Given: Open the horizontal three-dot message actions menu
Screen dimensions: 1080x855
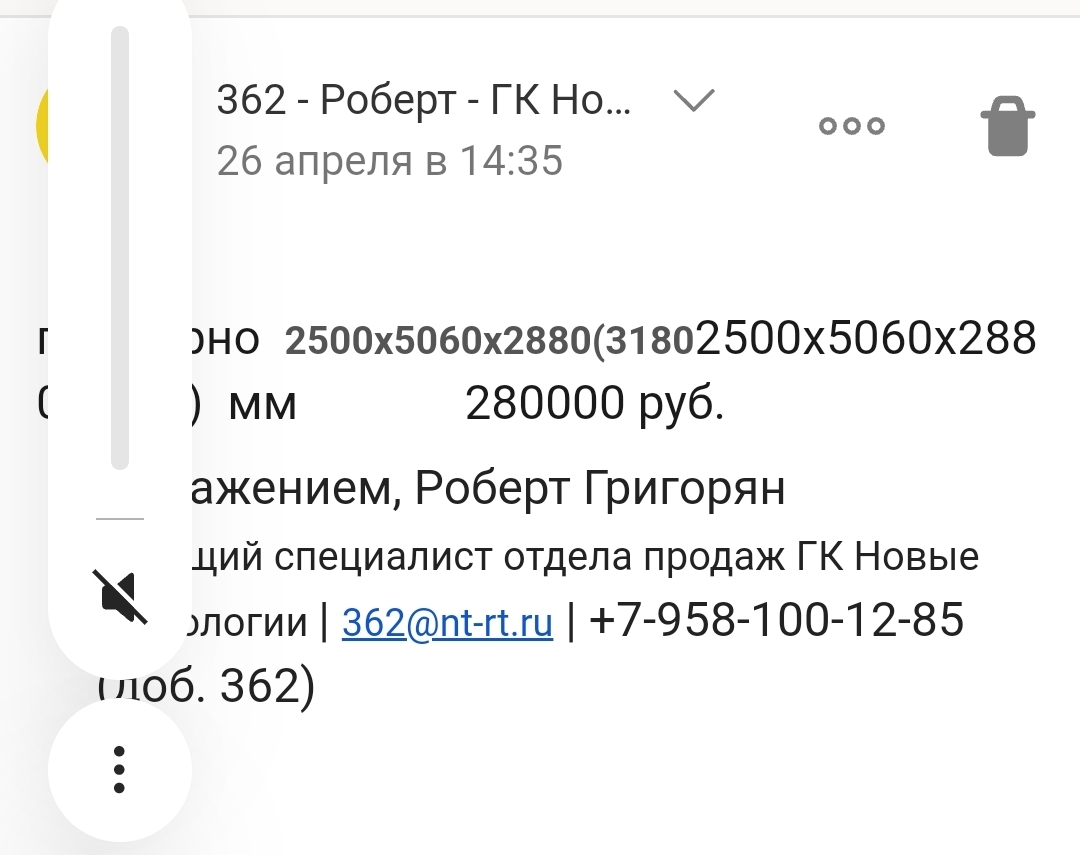Looking at the screenshot, I should click(x=852, y=126).
